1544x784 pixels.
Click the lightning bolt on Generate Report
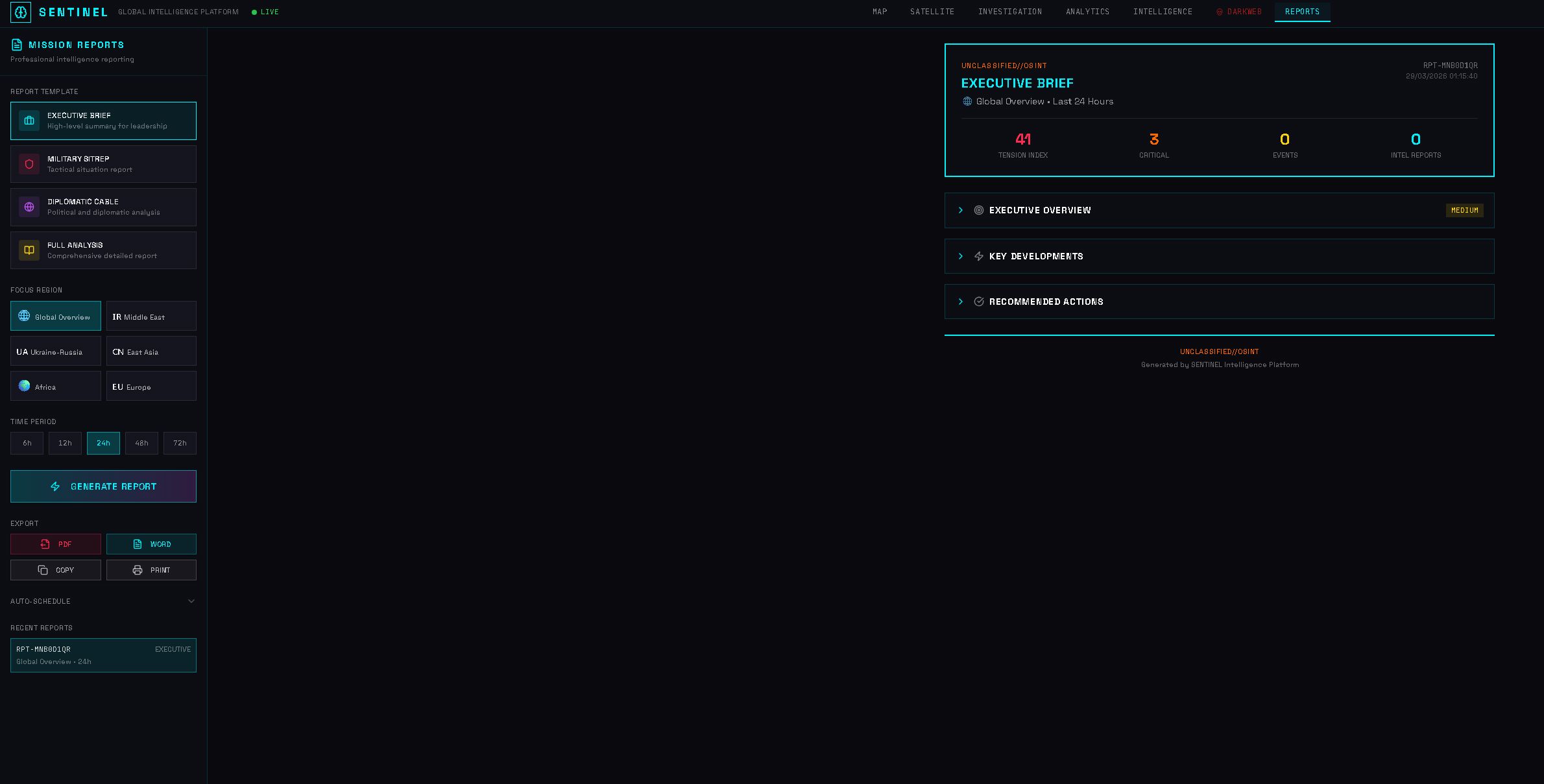(x=55, y=486)
